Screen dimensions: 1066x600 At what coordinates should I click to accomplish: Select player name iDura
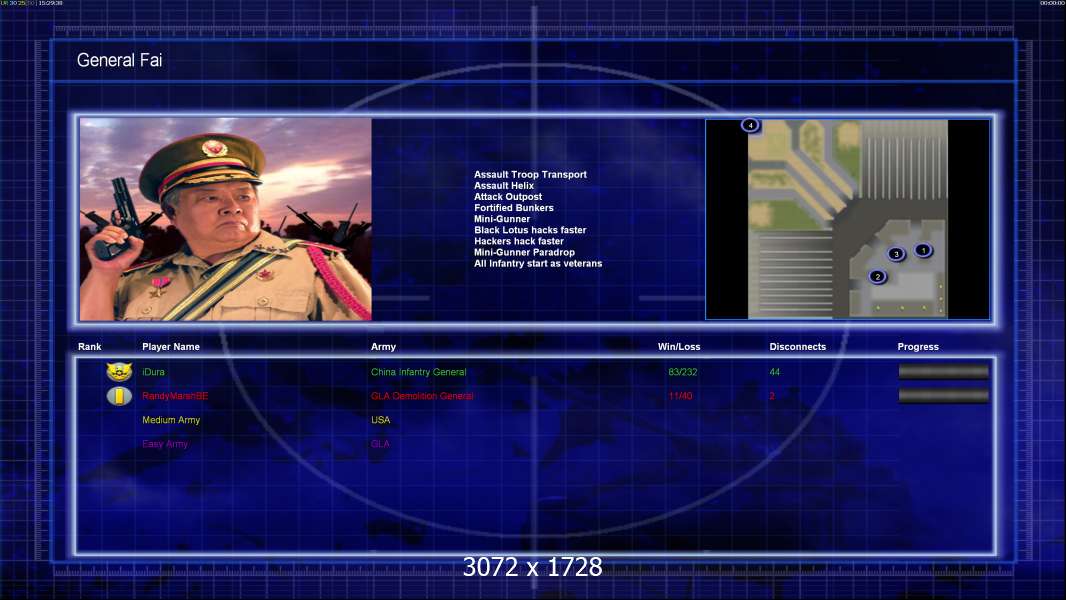(153, 372)
